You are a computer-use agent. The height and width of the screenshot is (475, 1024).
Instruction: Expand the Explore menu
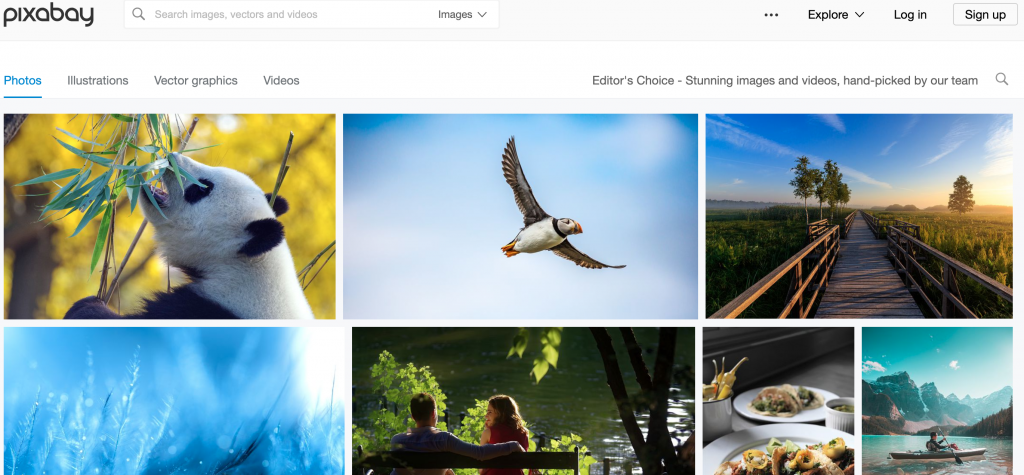pyautogui.click(x=836, y=14)
